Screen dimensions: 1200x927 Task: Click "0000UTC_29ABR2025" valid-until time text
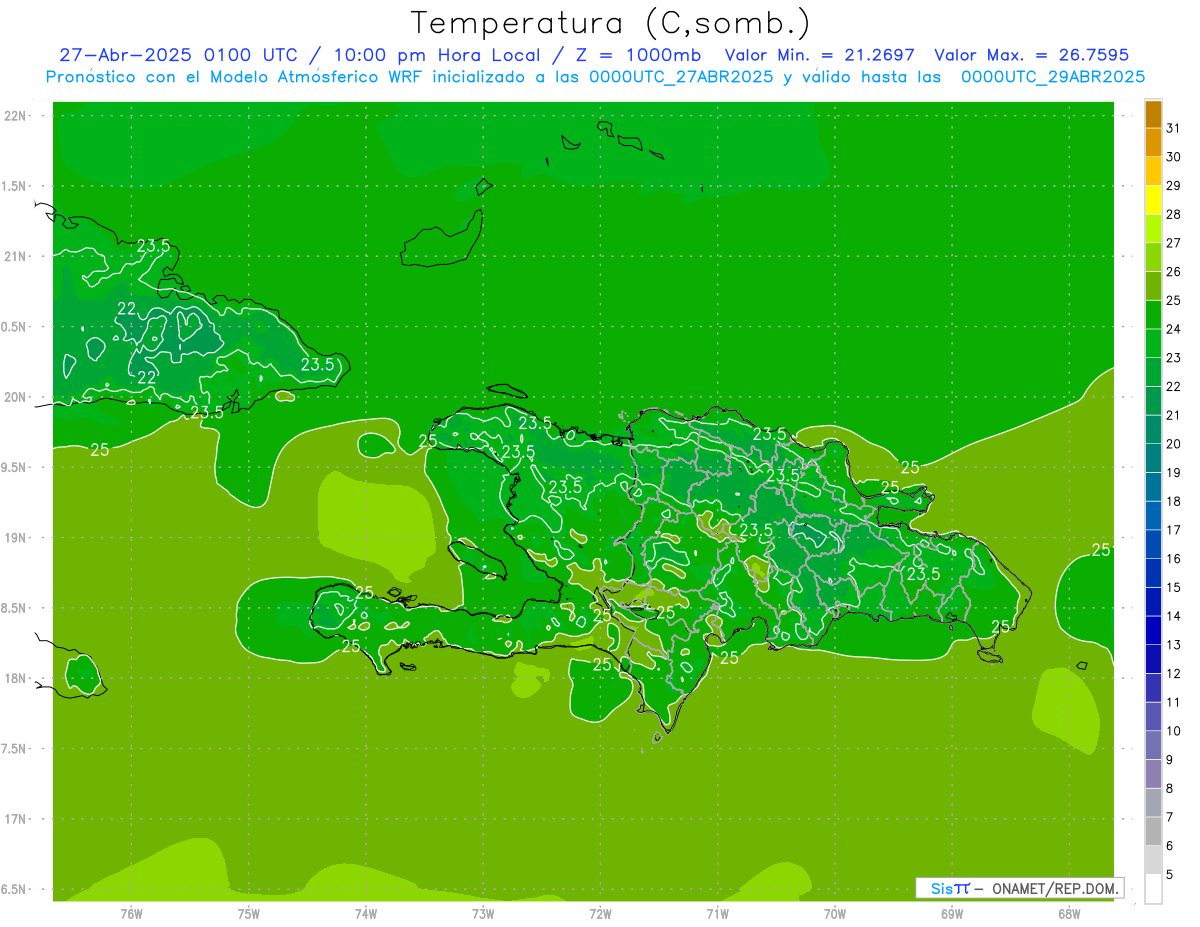[1053, 77]
